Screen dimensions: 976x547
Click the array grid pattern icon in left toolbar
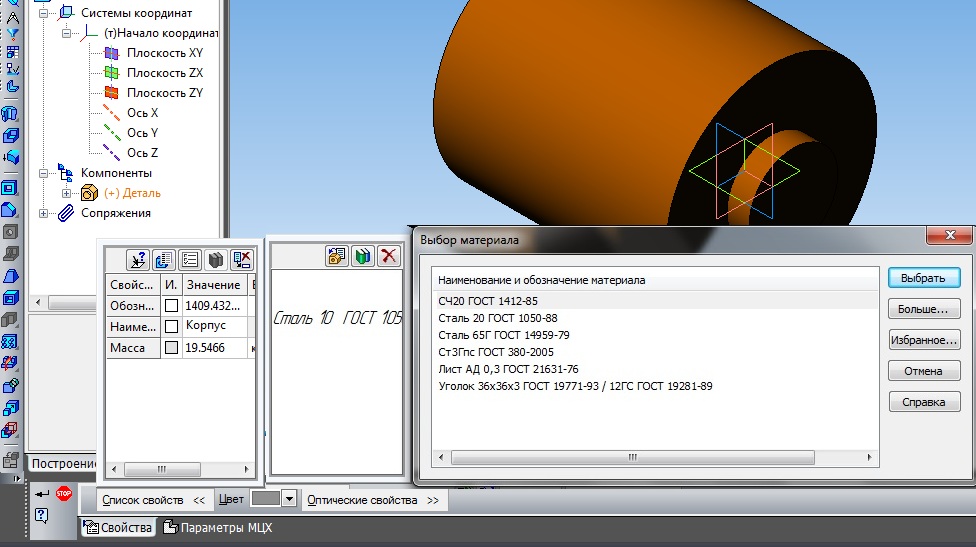coord(11,342)
